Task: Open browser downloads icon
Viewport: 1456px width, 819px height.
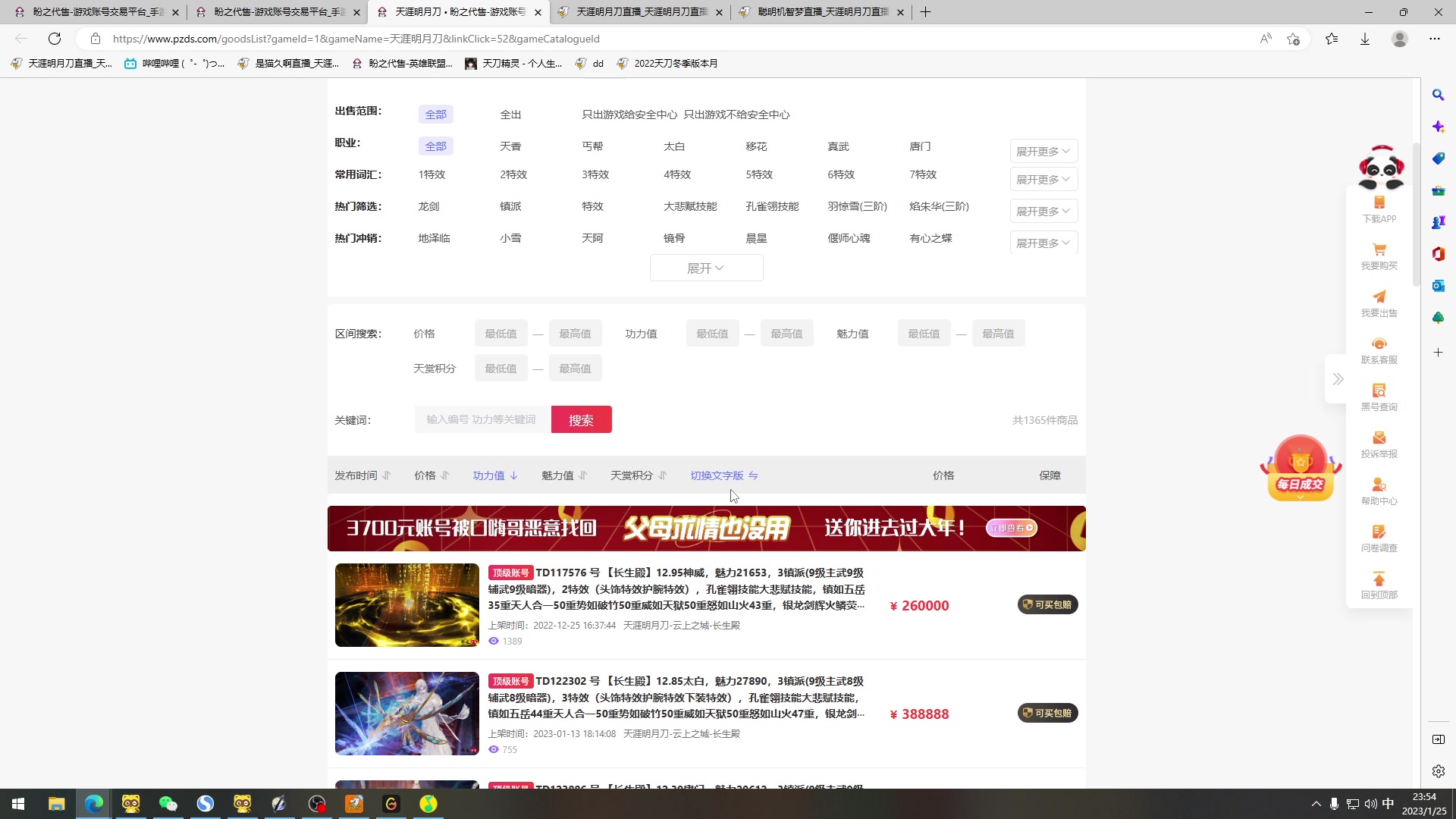Action: 1364,39
